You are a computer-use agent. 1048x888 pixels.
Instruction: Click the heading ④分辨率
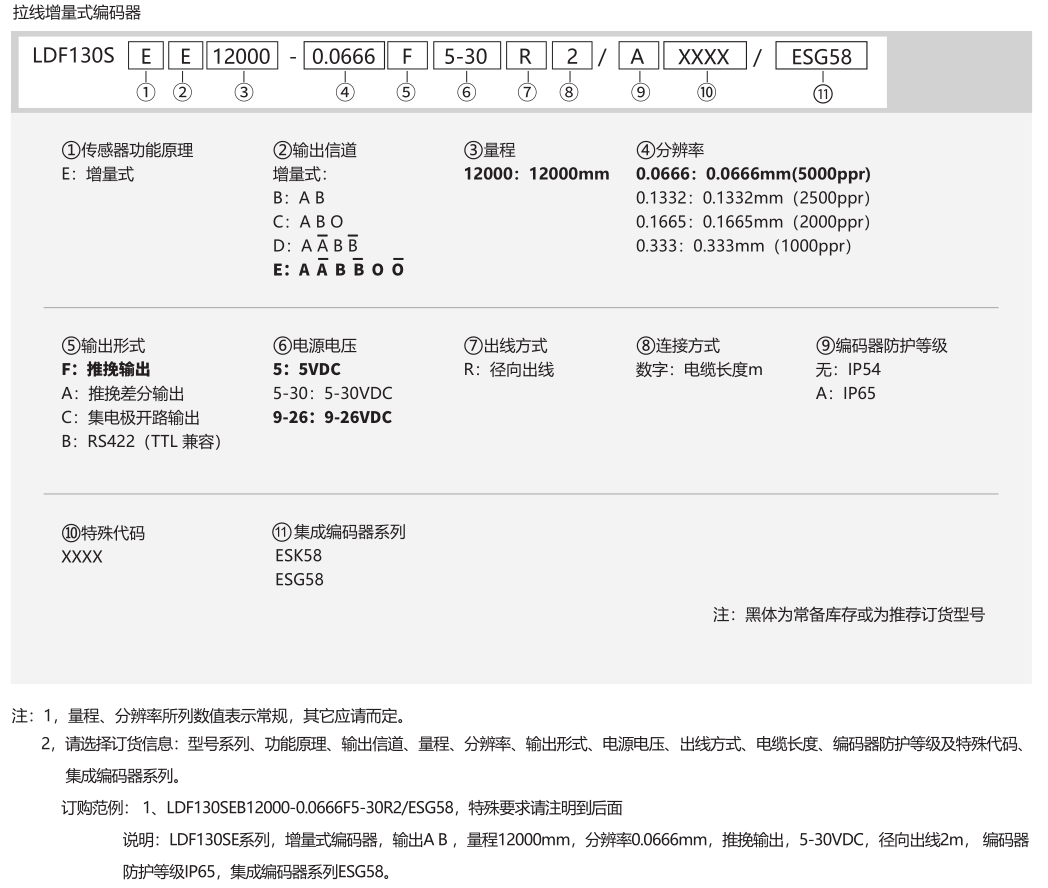670,150
